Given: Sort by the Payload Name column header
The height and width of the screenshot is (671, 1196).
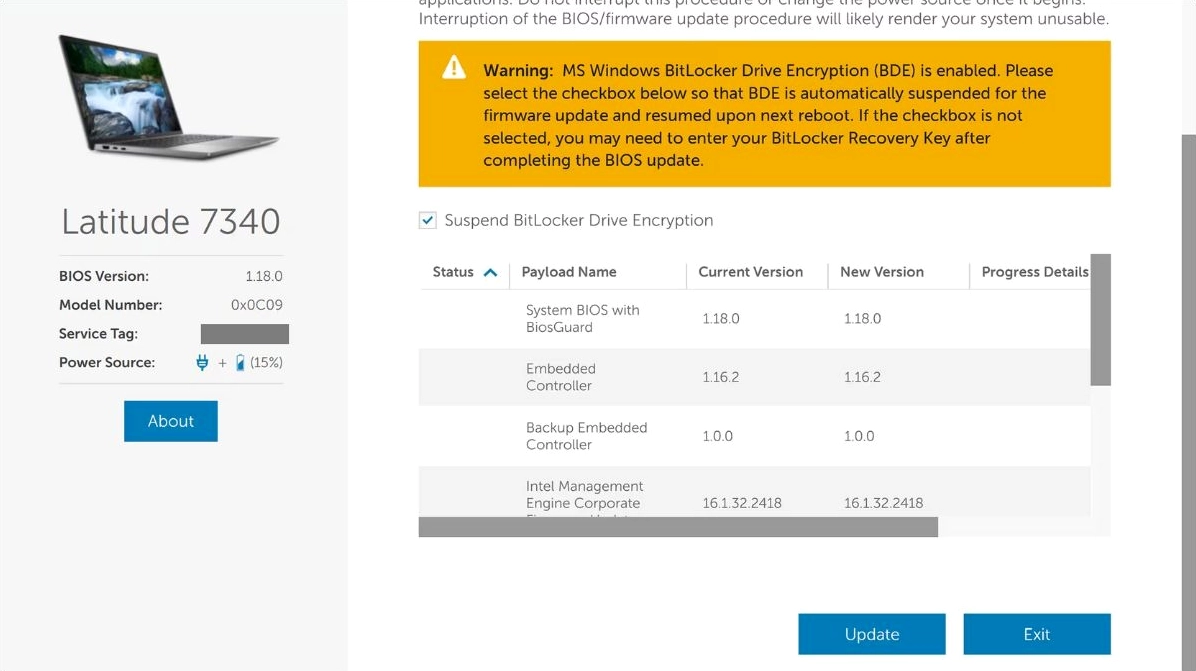Looking at the screenshot, I should [x=567, y=272].
